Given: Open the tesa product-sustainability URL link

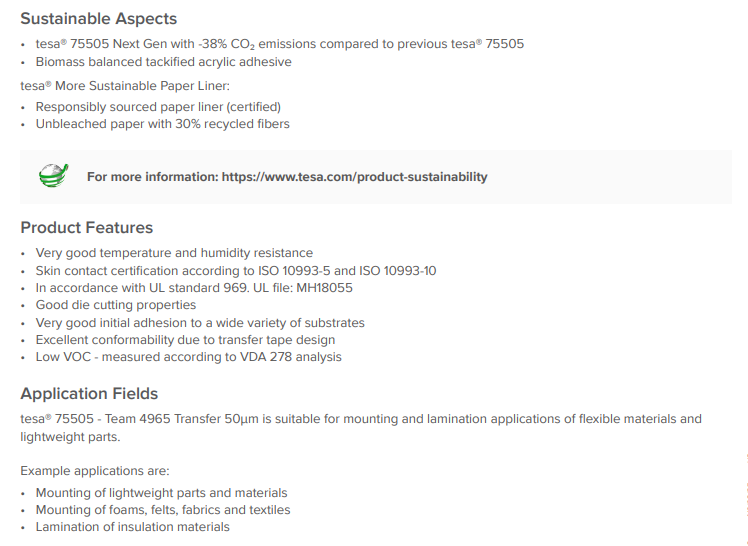Looking at the screenshot, I should 354,177.
